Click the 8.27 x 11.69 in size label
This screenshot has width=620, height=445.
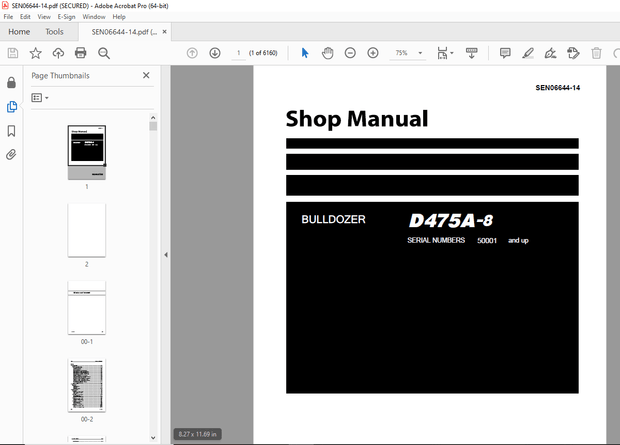pos(197,434)
